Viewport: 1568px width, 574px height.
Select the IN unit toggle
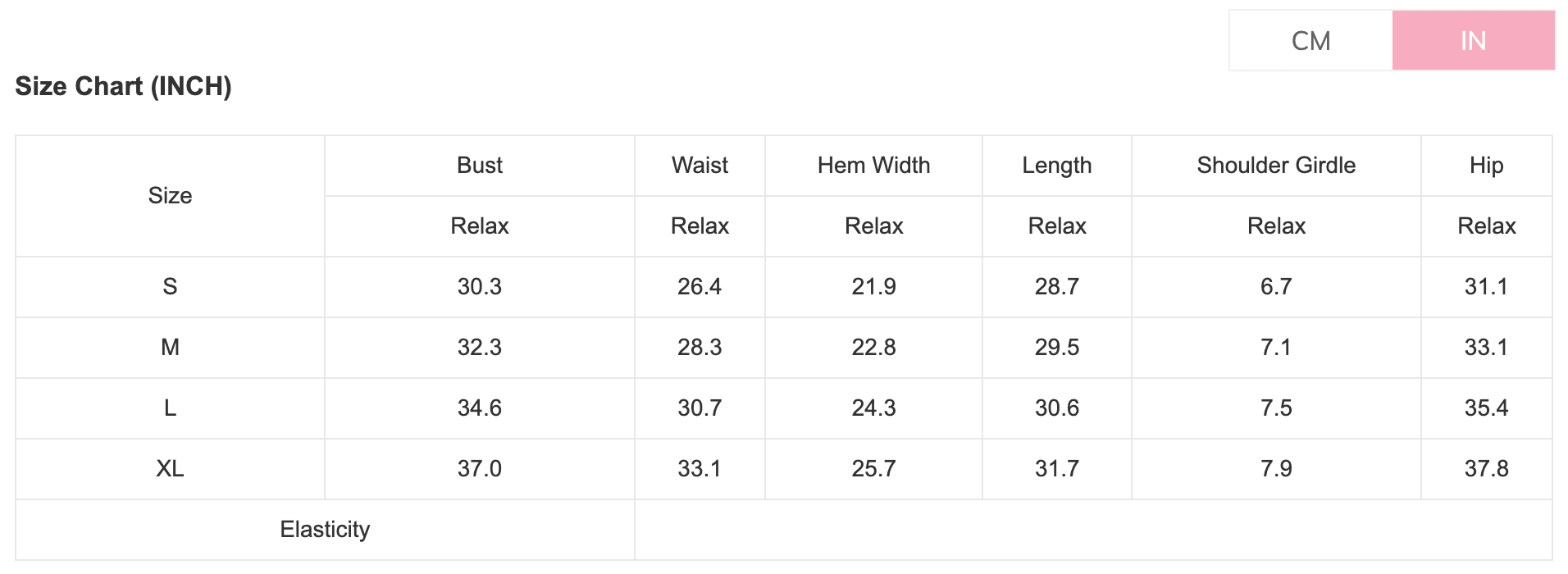(x=1473, y=40)
